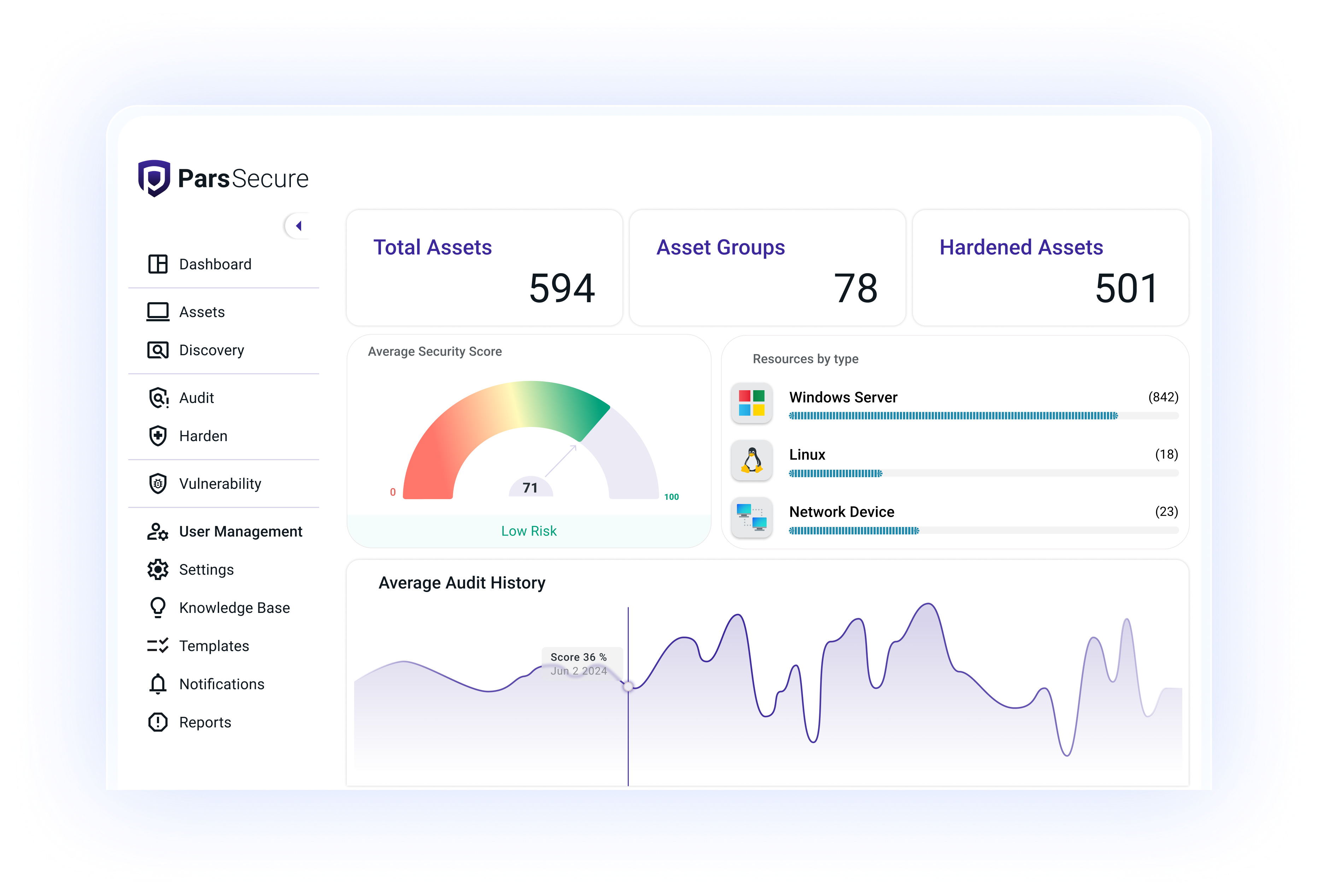Click the Vulnerability bug shield icon
1318x896 pixels.
coord(158,483)
